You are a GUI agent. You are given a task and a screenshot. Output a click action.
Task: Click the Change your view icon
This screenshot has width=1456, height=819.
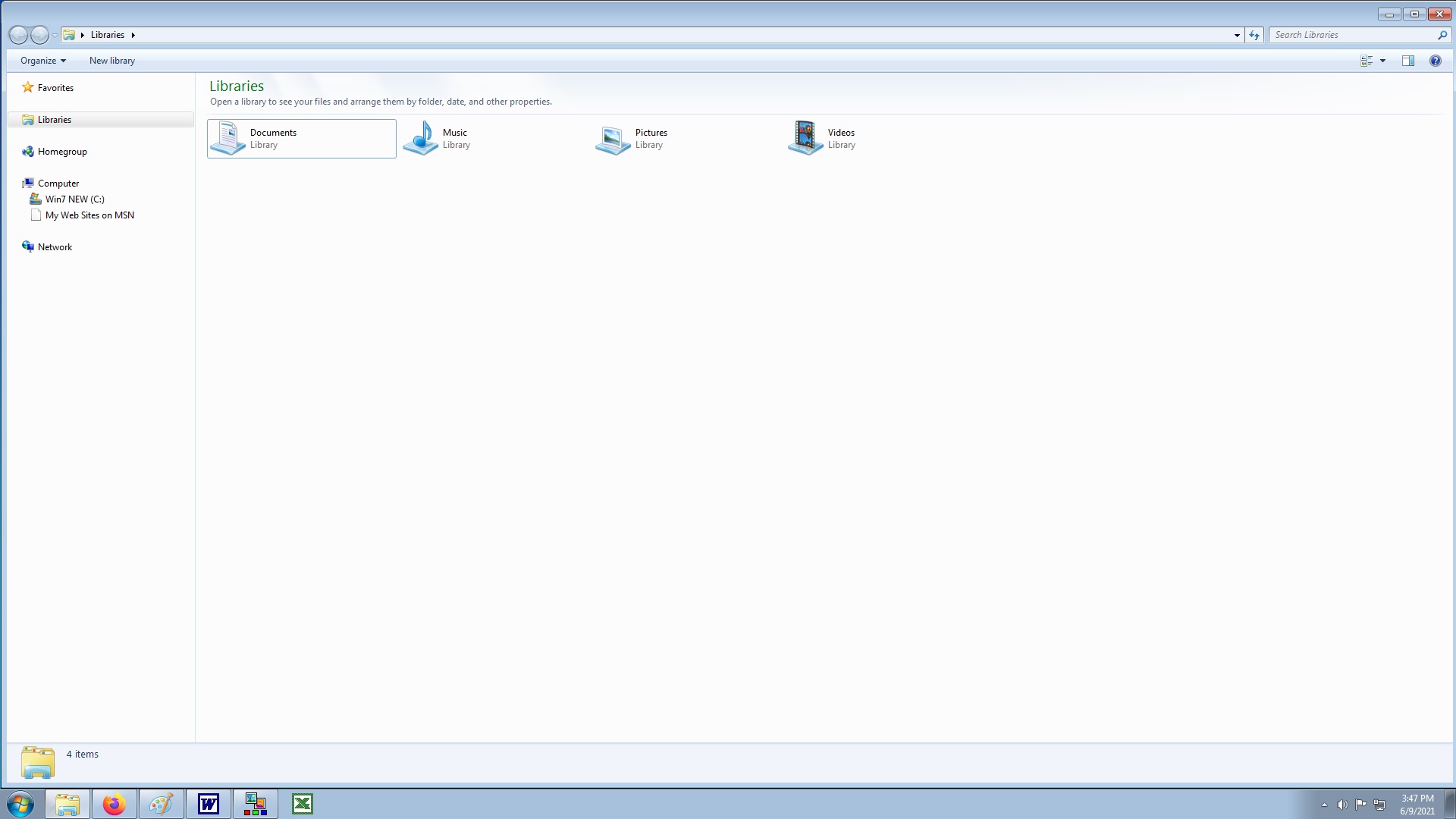pyautogui.click(x=1367, y=61)
